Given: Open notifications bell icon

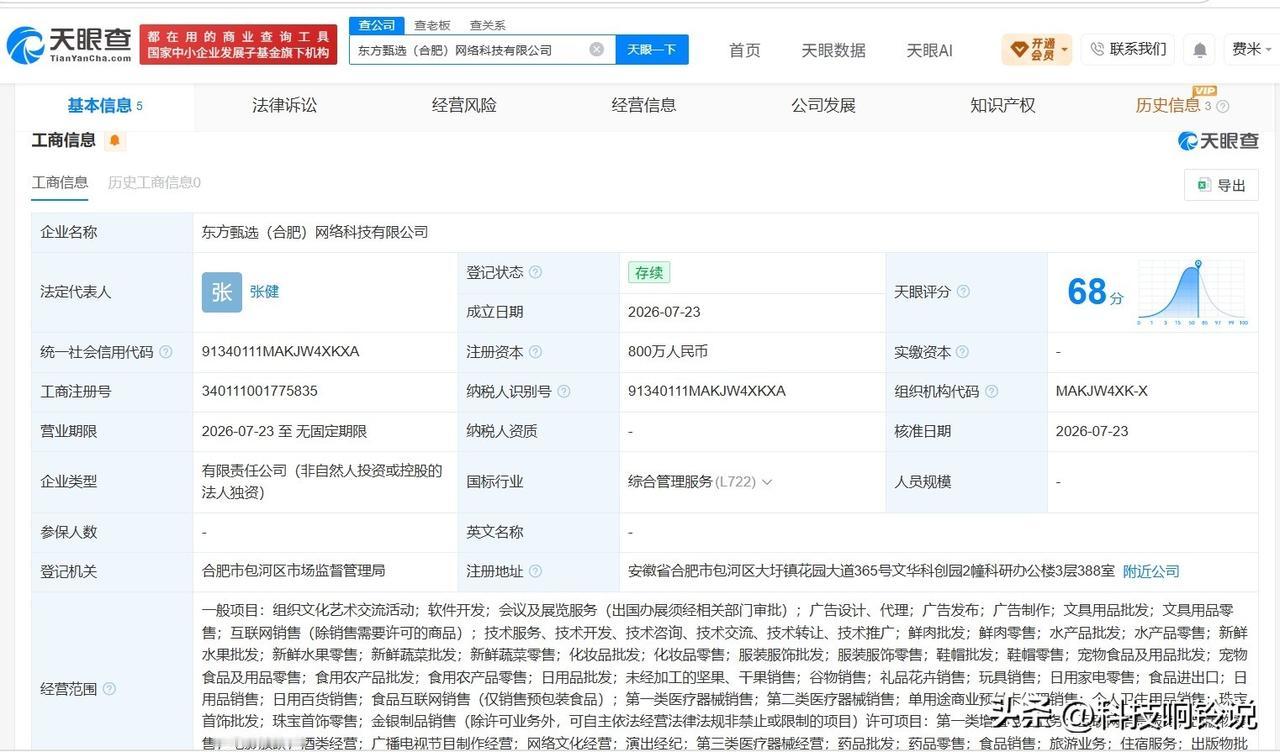Looking at the screenshot, I should click(1200, 49).
